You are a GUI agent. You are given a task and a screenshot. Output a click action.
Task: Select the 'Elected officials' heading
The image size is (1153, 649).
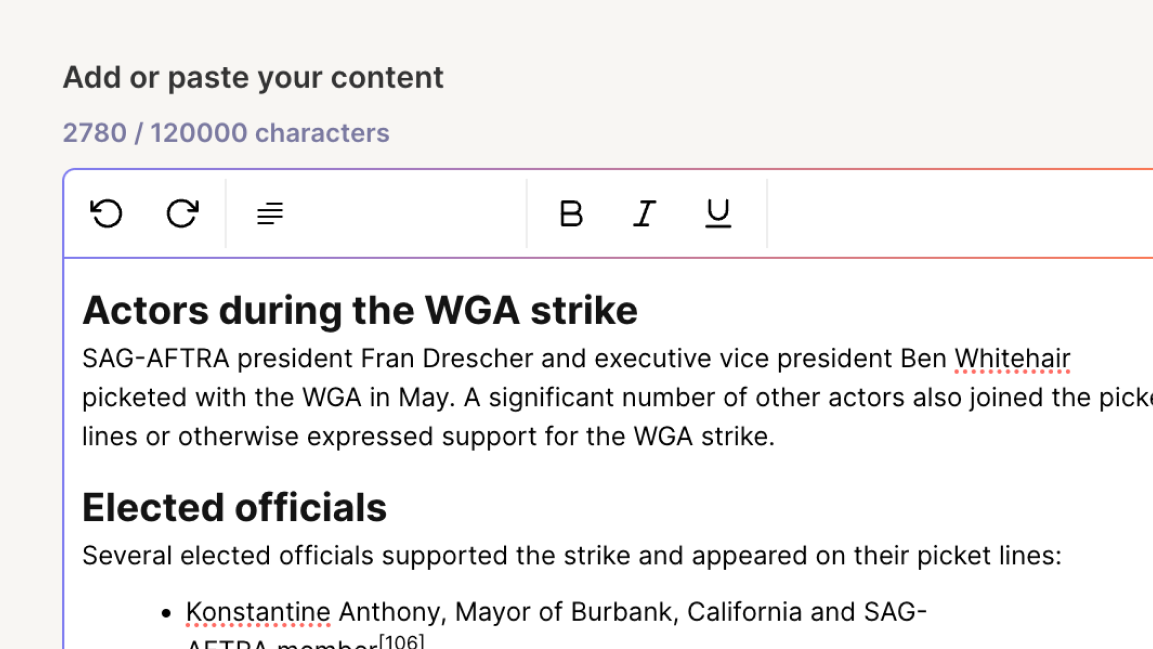coord(235,508)
